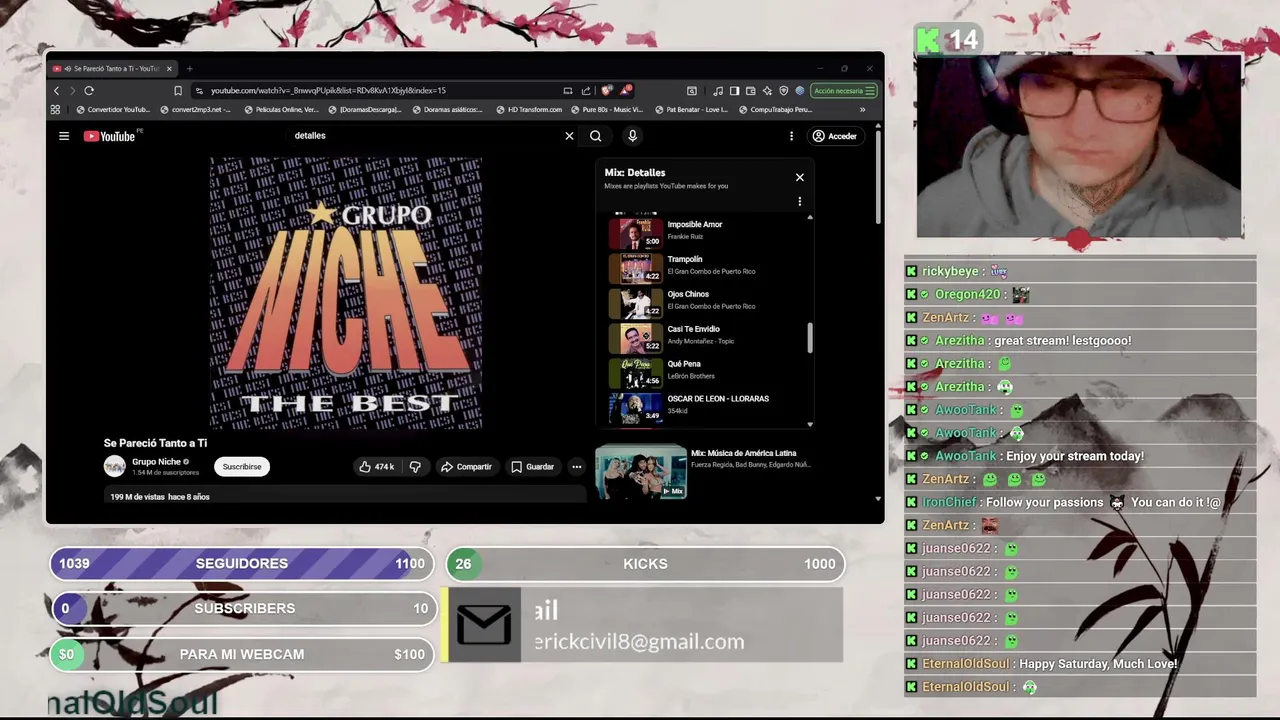Open the Leo AI sparkle icon
Screen dimensions: 1280x720
(x=767, y=91)
